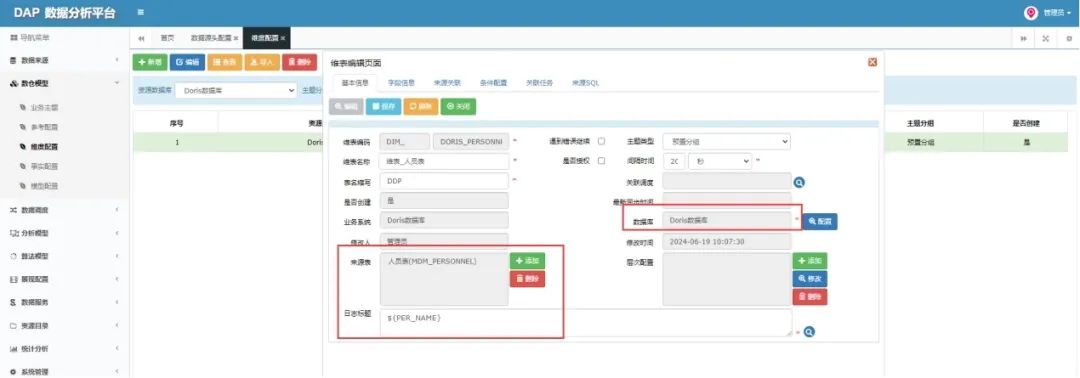
Task: Select 事实配置 in the sidebar submenu
Action: [x=44, y=166]
